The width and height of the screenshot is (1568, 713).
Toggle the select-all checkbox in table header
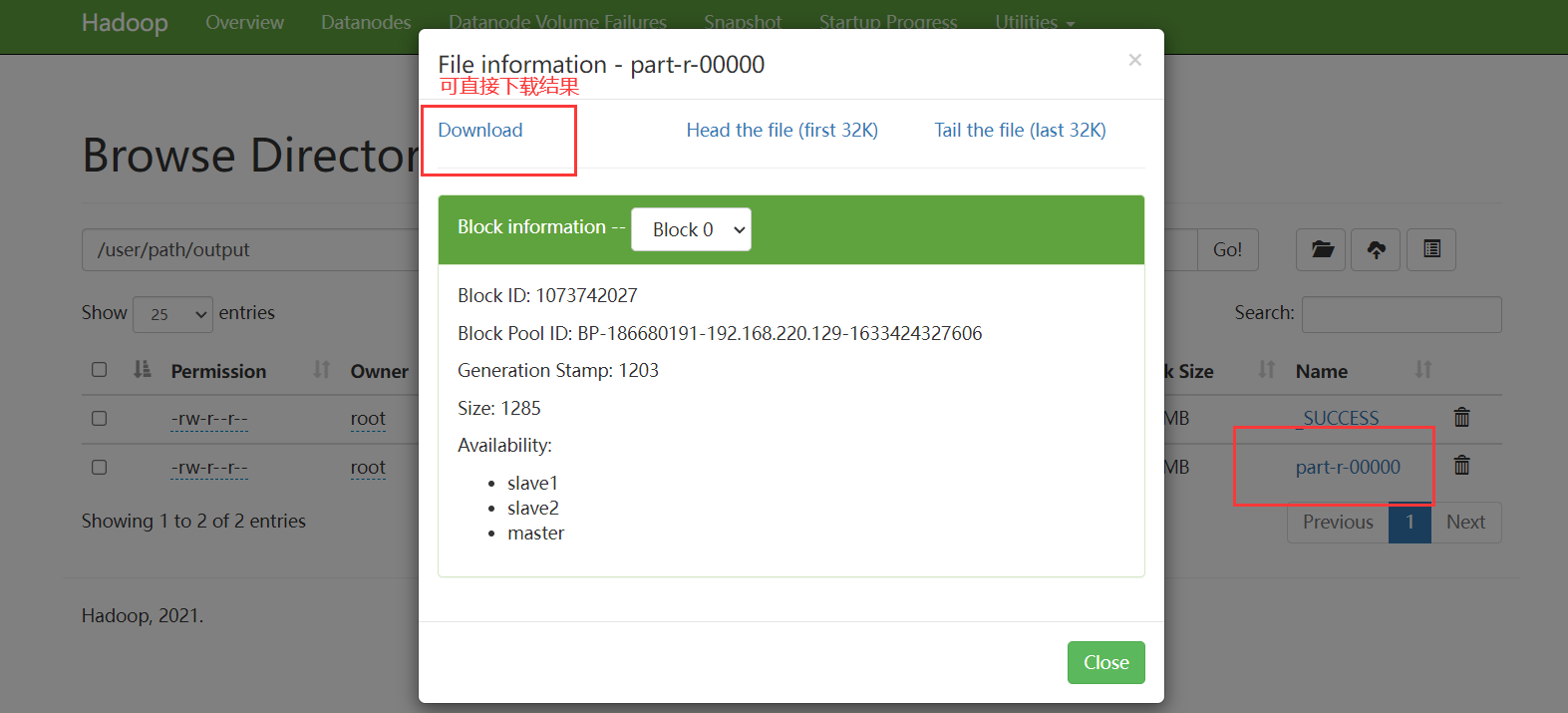pyautogui.click(x=100, y=370)
